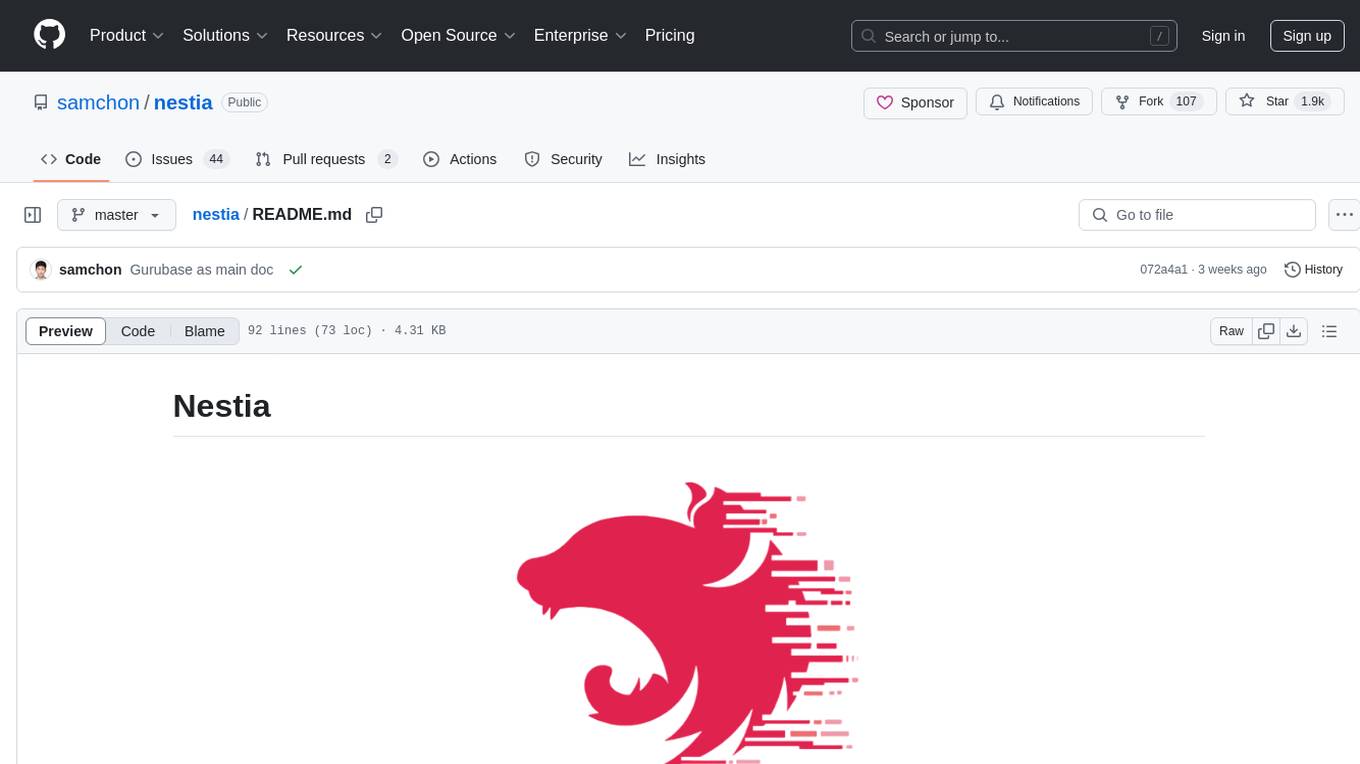
Task: Open the more file actions ellipsis menu
Action: [x=1345, y=215]
